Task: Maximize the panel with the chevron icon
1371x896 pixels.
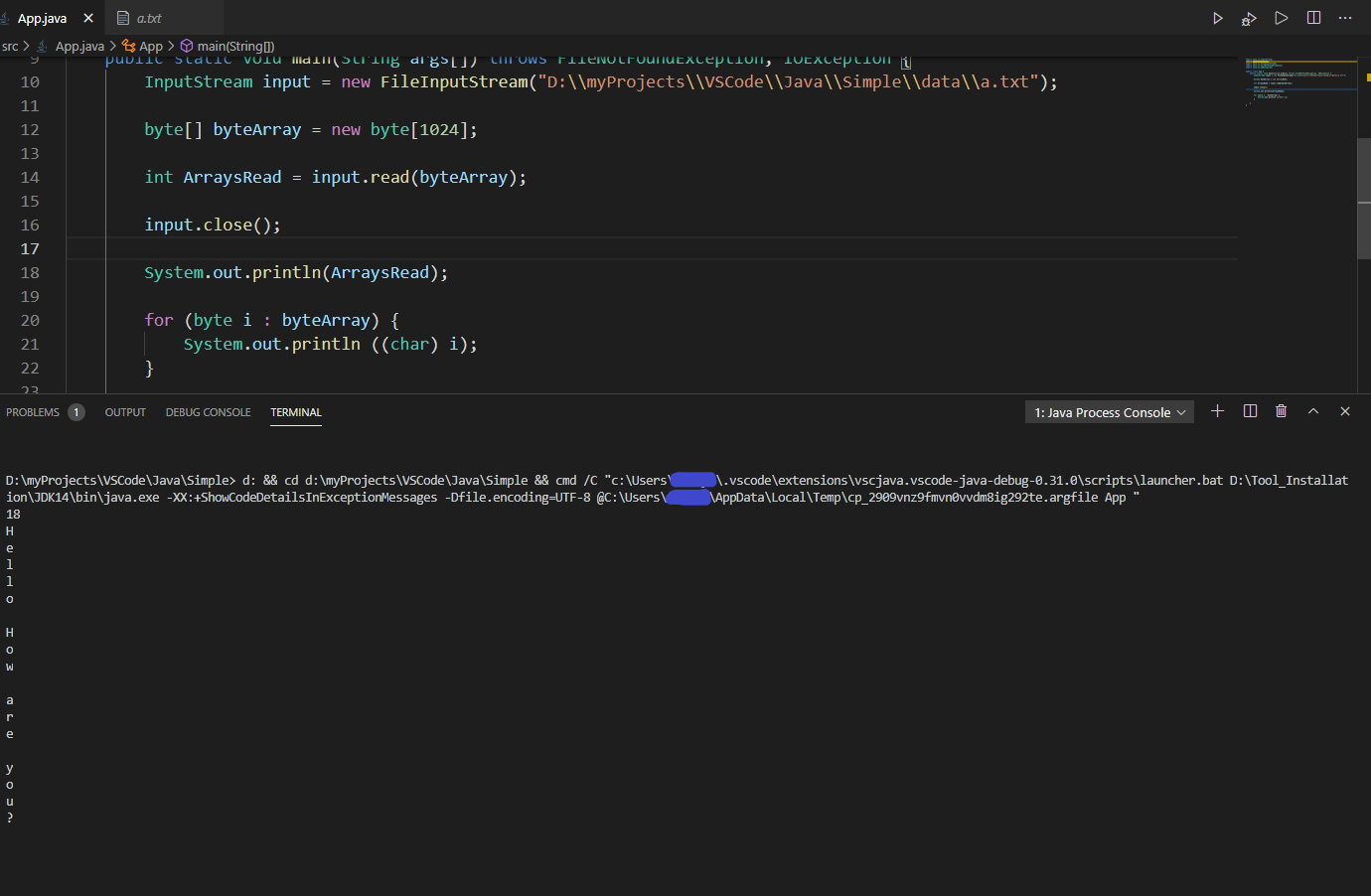Action: coord(1312,410)
